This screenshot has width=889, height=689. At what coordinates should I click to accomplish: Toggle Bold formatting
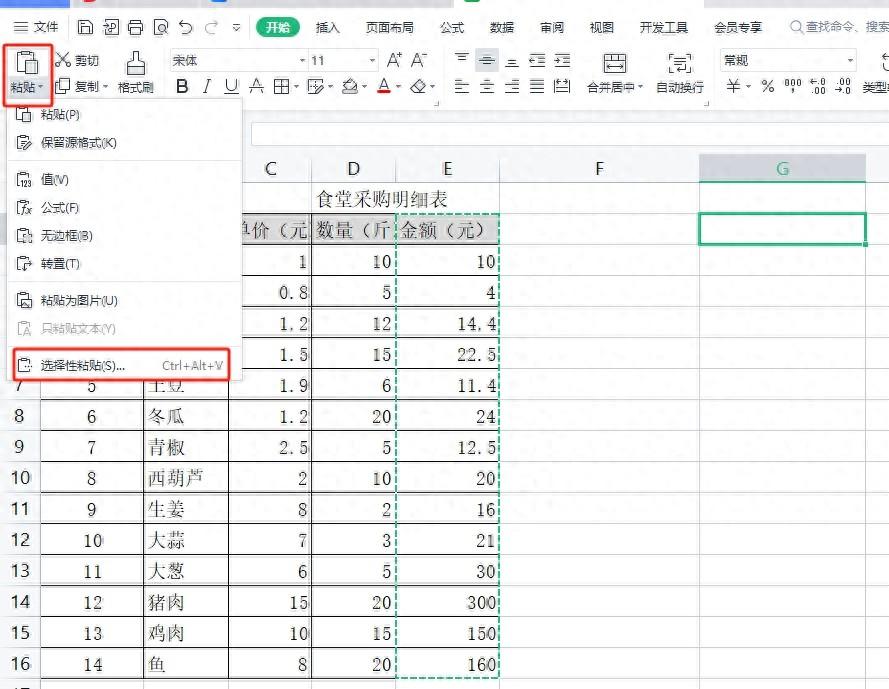[x=182, y=86]
